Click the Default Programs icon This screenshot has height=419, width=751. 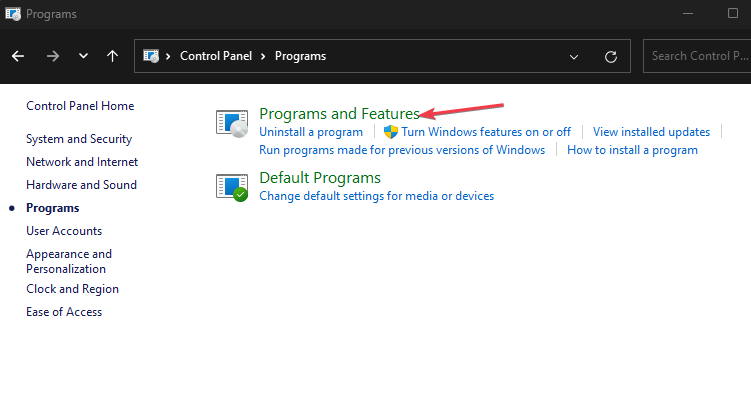click(x=232, y=188)
